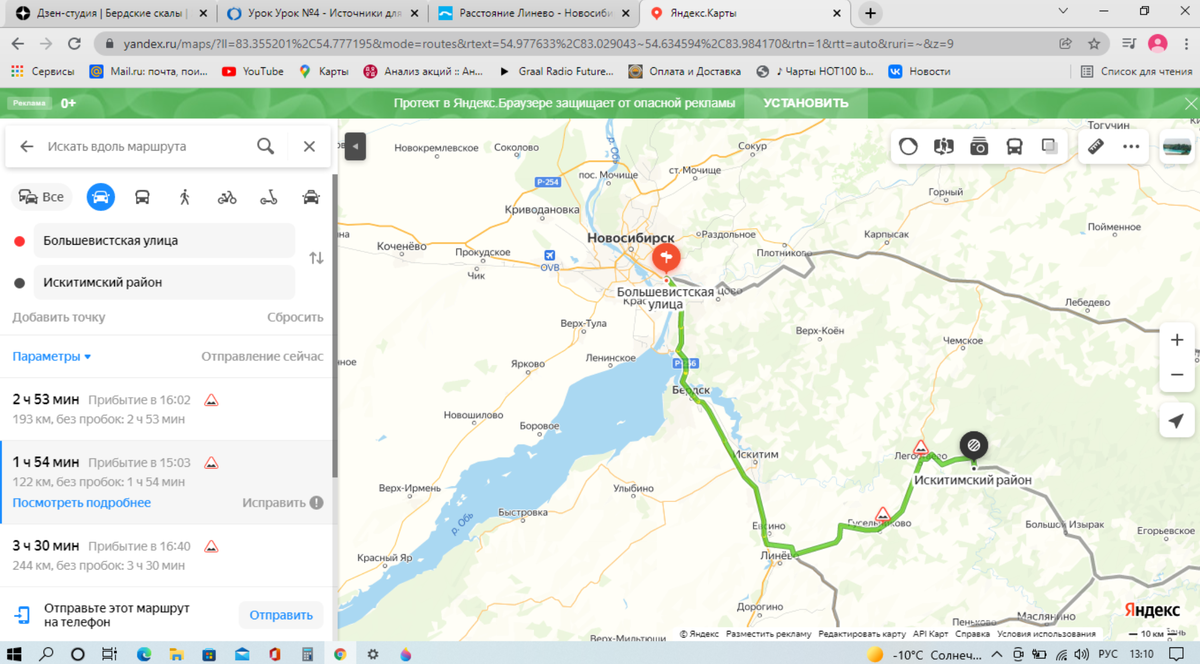Zoom in the map with the plus button

tap(1177, 340)
